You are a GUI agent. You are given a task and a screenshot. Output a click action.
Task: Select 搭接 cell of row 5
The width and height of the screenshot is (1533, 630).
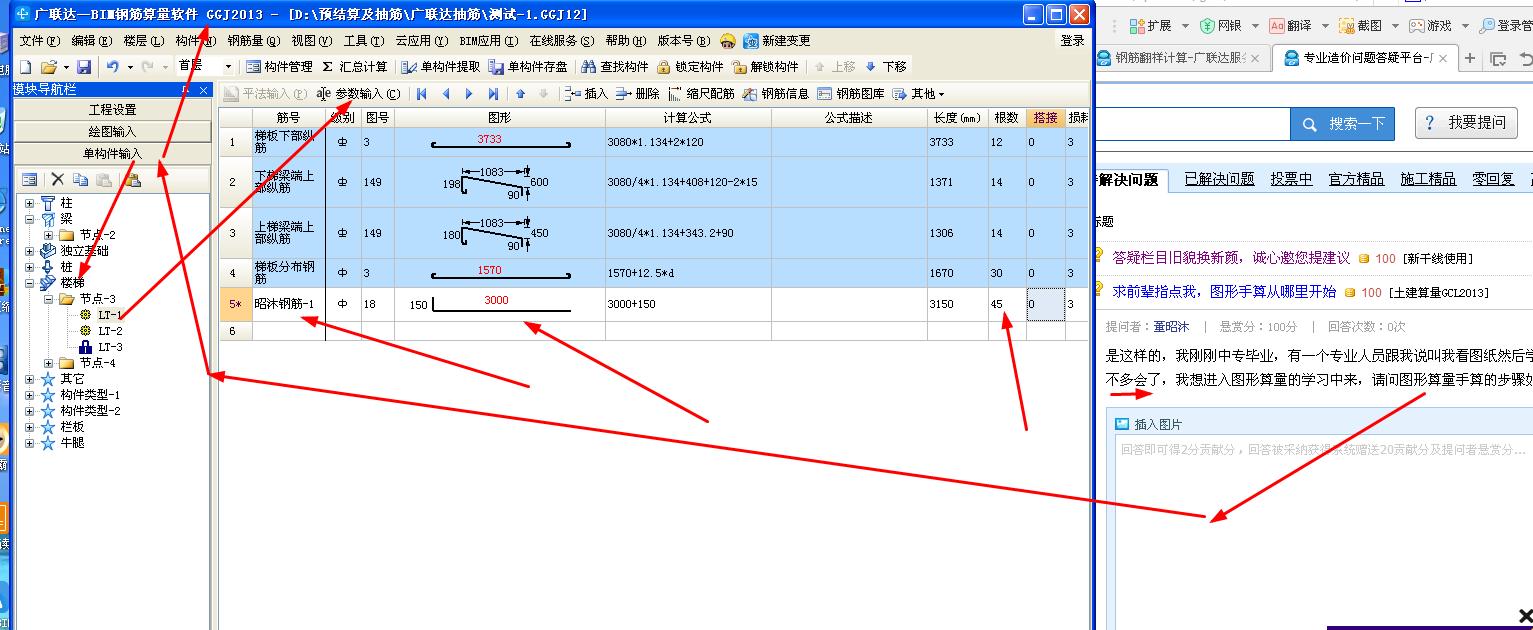pyautogui.click(x=1045, y=304)
